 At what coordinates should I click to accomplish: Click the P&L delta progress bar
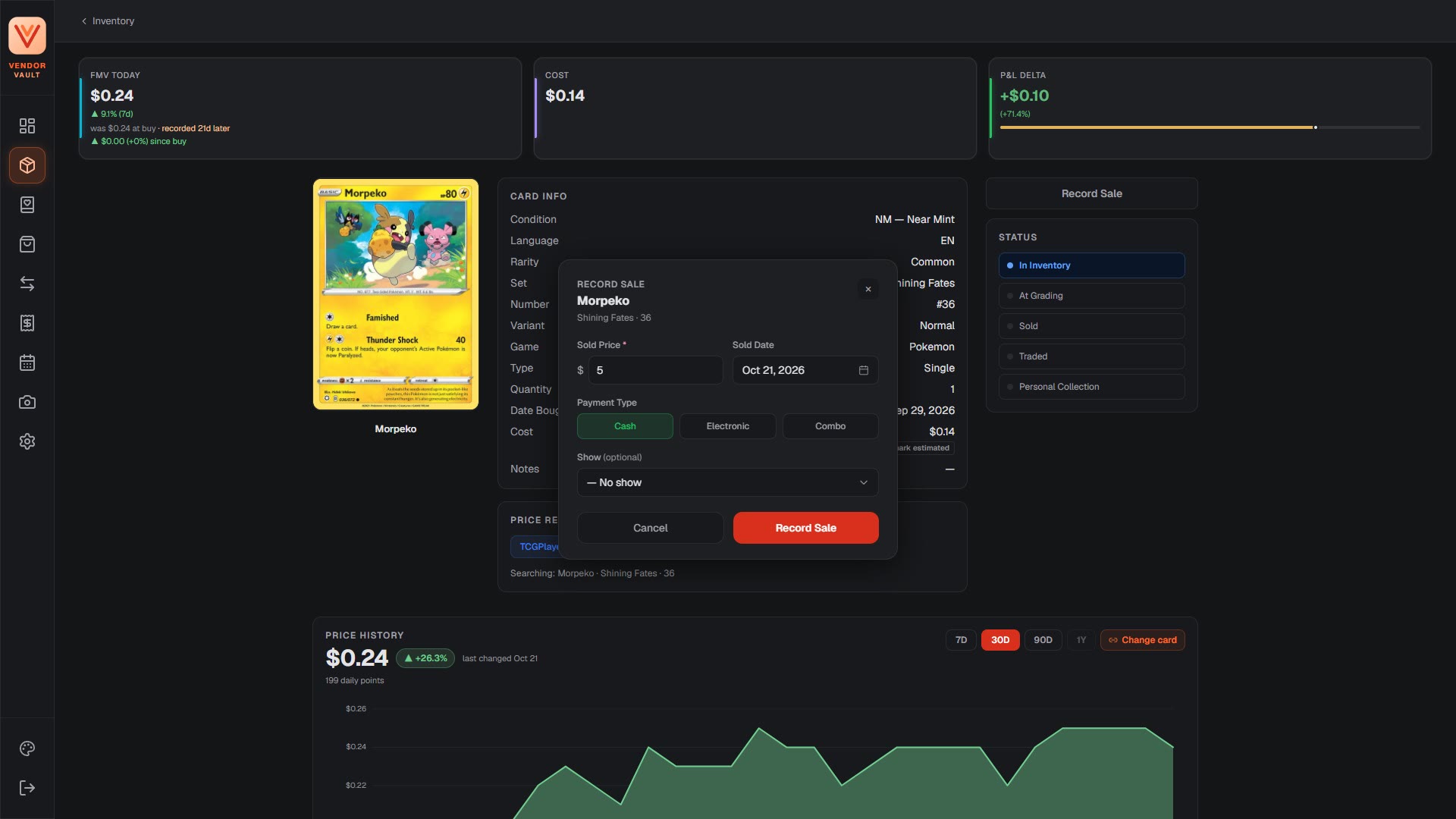(1210, 127)
